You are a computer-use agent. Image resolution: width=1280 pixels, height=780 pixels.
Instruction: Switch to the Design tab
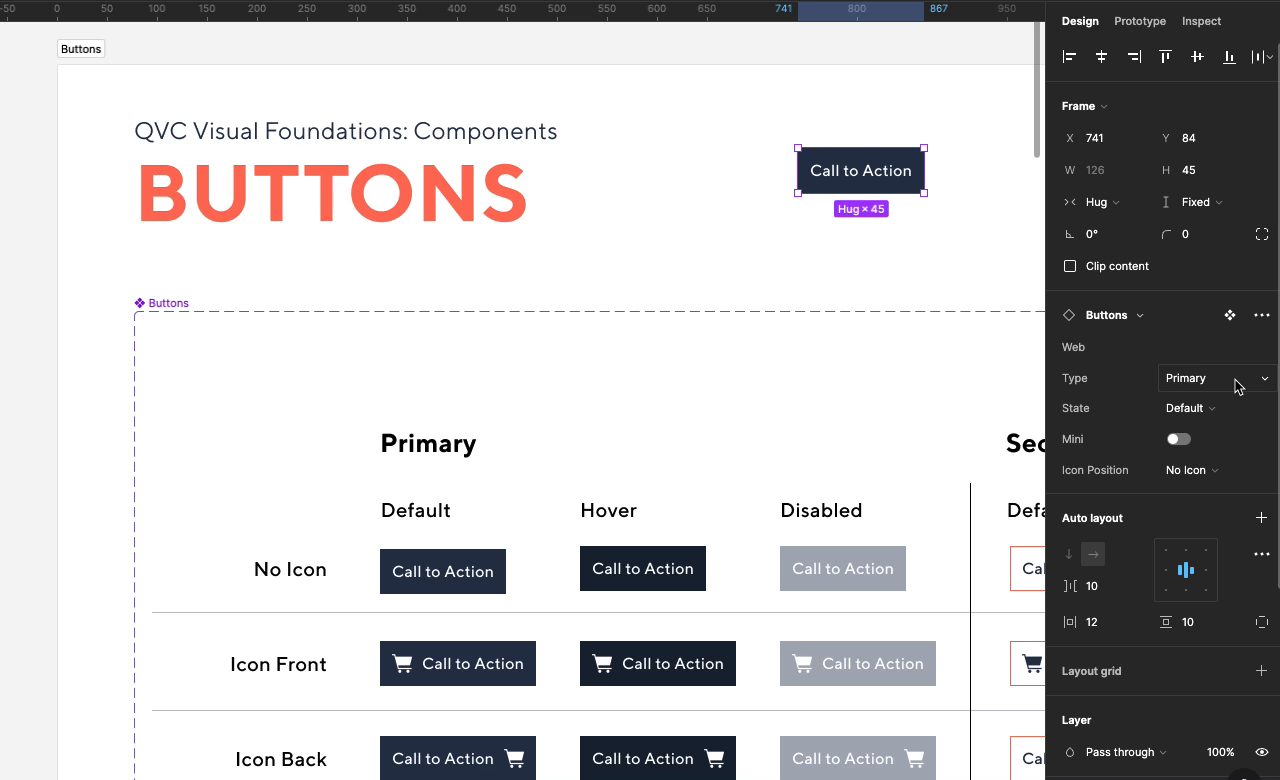click(x=1080, y=21)
